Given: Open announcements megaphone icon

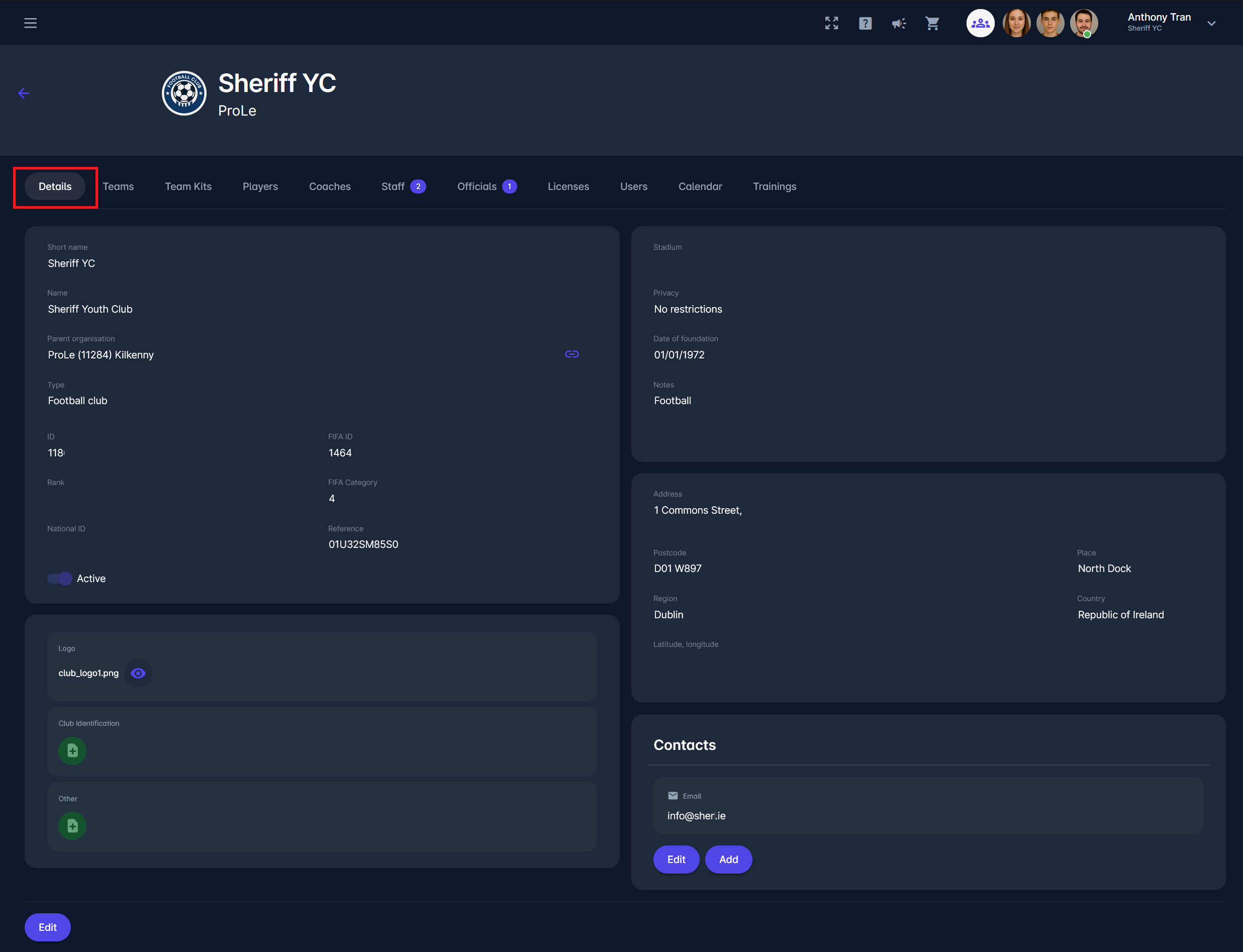Looking at the screenshot, I should point(898,23).
